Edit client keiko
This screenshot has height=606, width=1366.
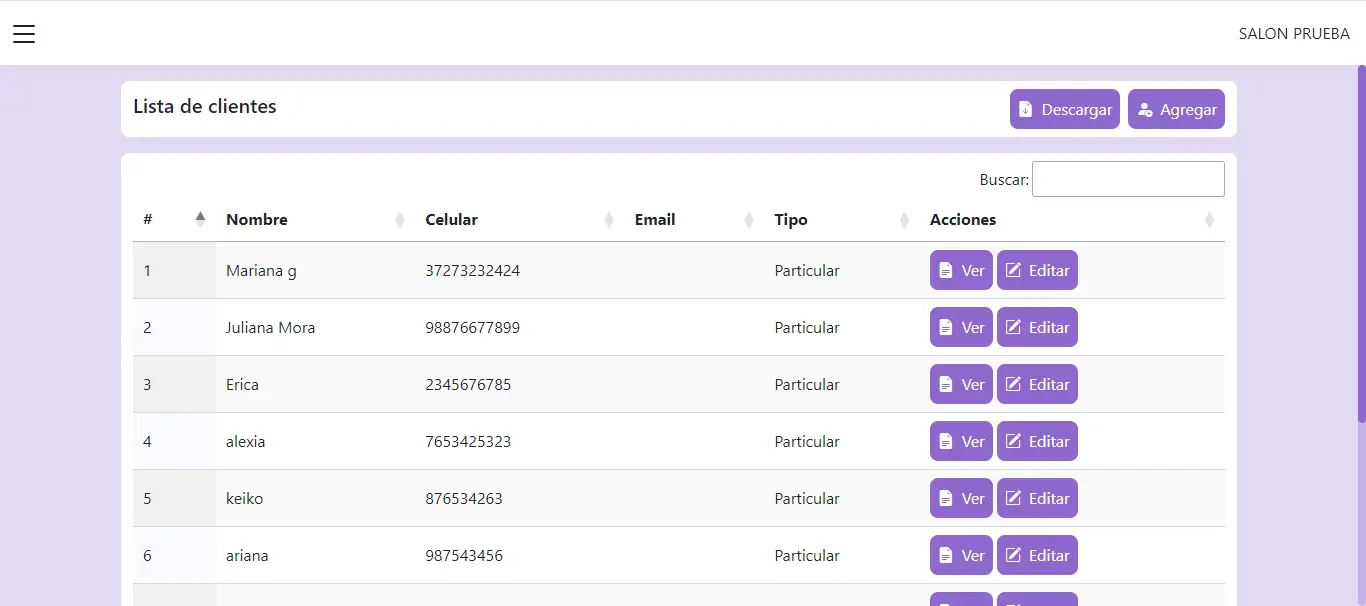coord(1037,498)
